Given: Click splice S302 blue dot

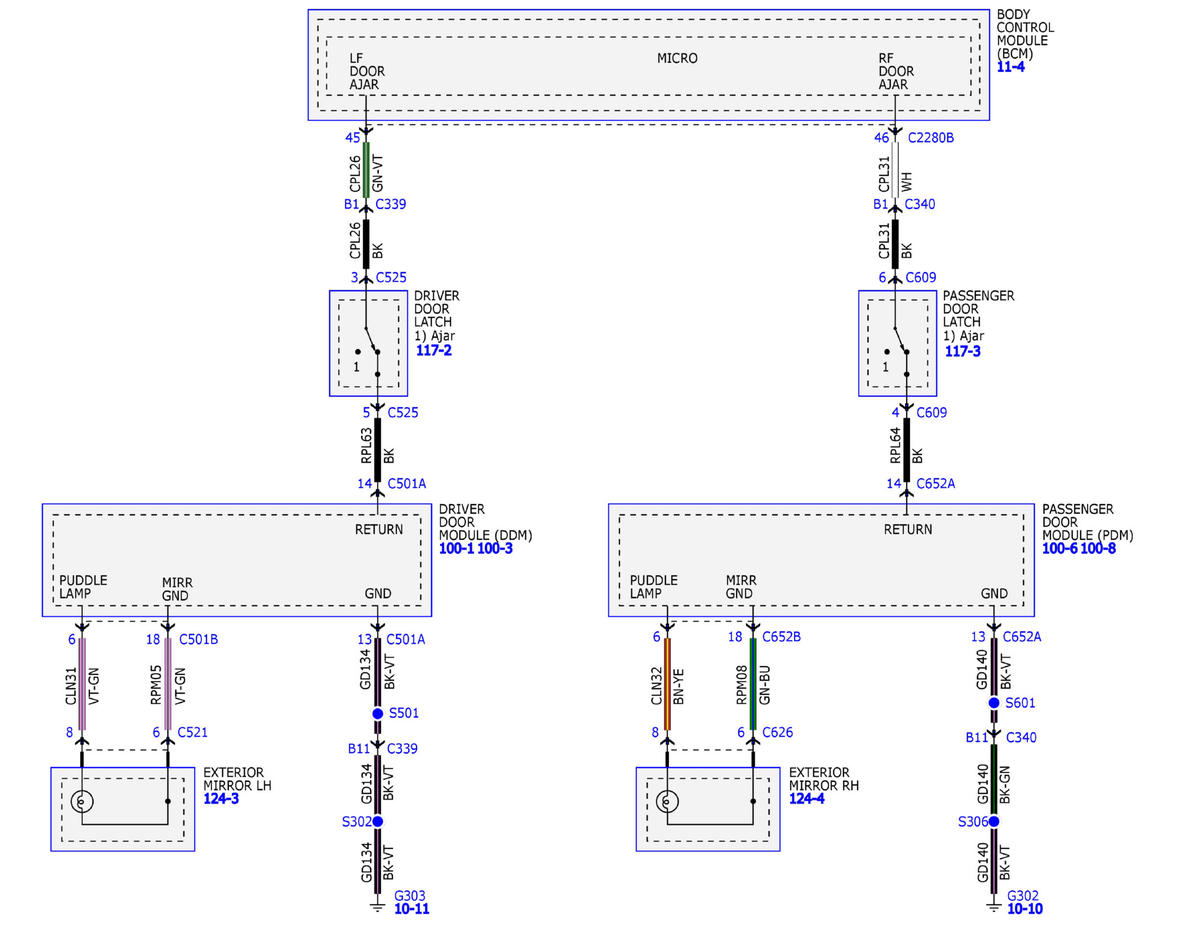Looking at the screenshot, I should (x=378, y=821).
